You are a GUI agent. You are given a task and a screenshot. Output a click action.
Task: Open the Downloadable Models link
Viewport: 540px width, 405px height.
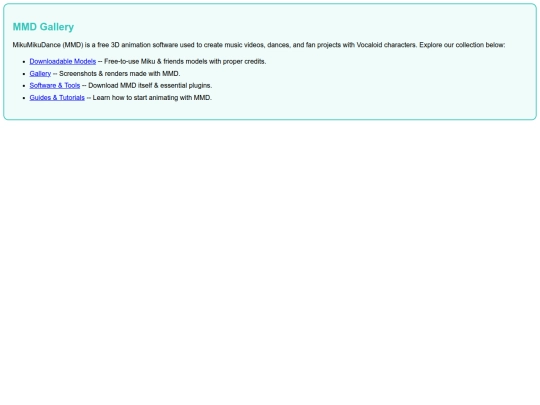pos(63,62)
